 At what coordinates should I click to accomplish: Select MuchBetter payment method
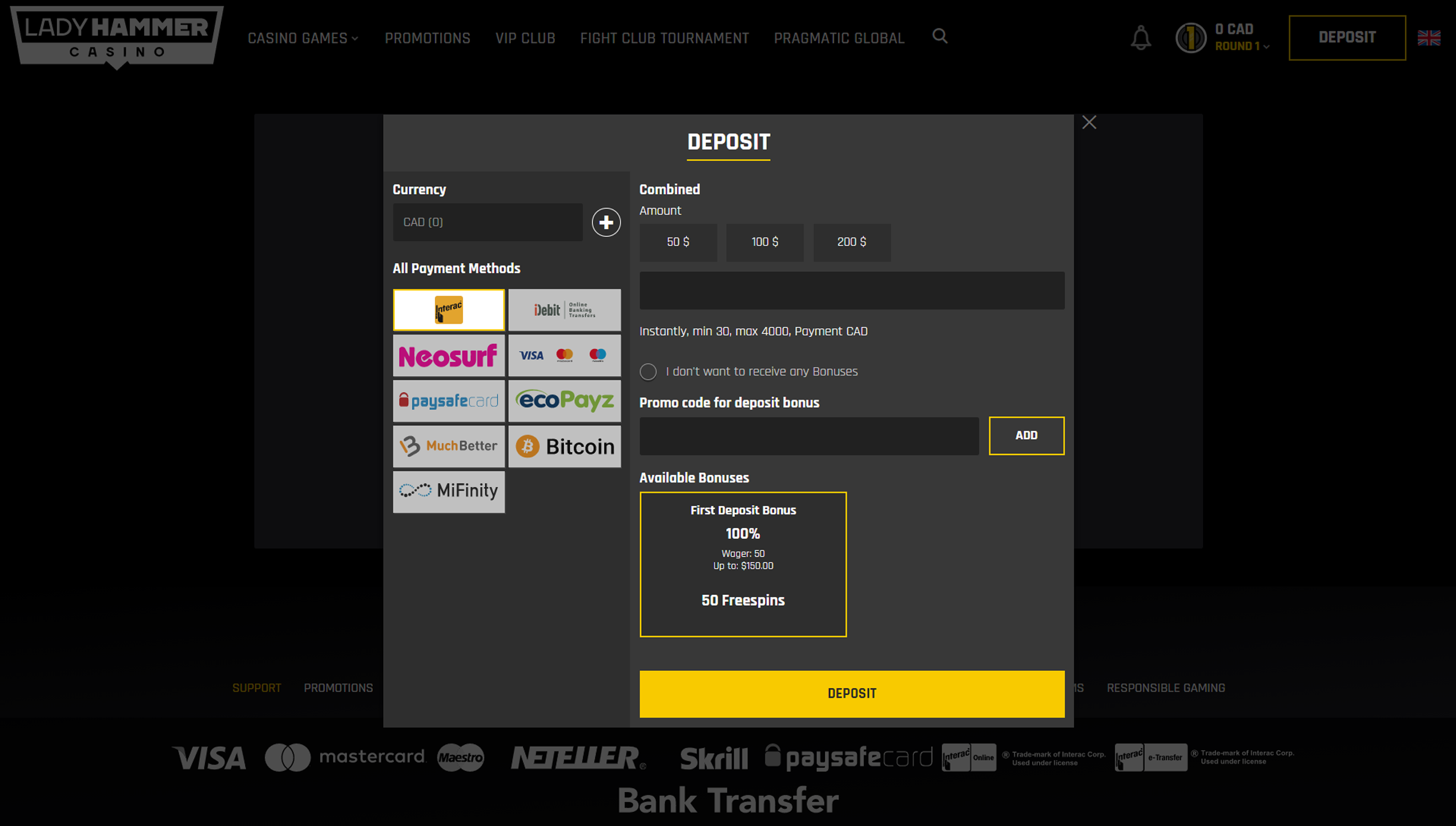(x=448, y=446)
